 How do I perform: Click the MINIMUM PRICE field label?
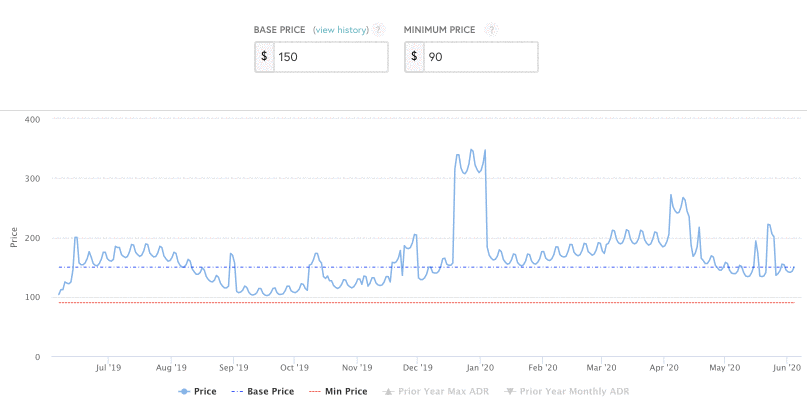440,30
